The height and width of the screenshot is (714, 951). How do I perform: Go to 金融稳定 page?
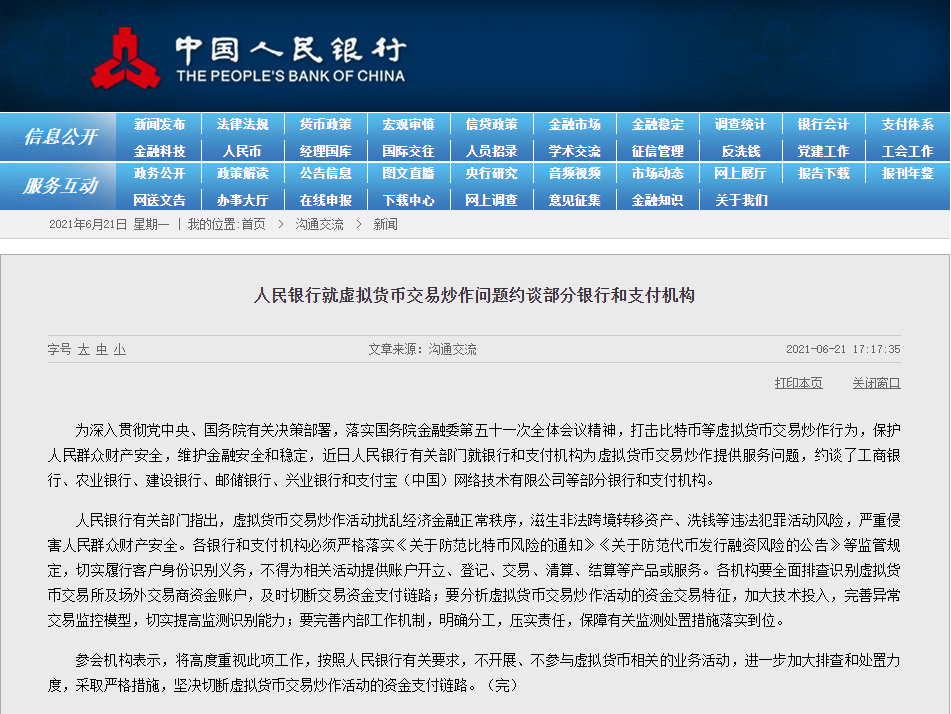pos(657,124)
